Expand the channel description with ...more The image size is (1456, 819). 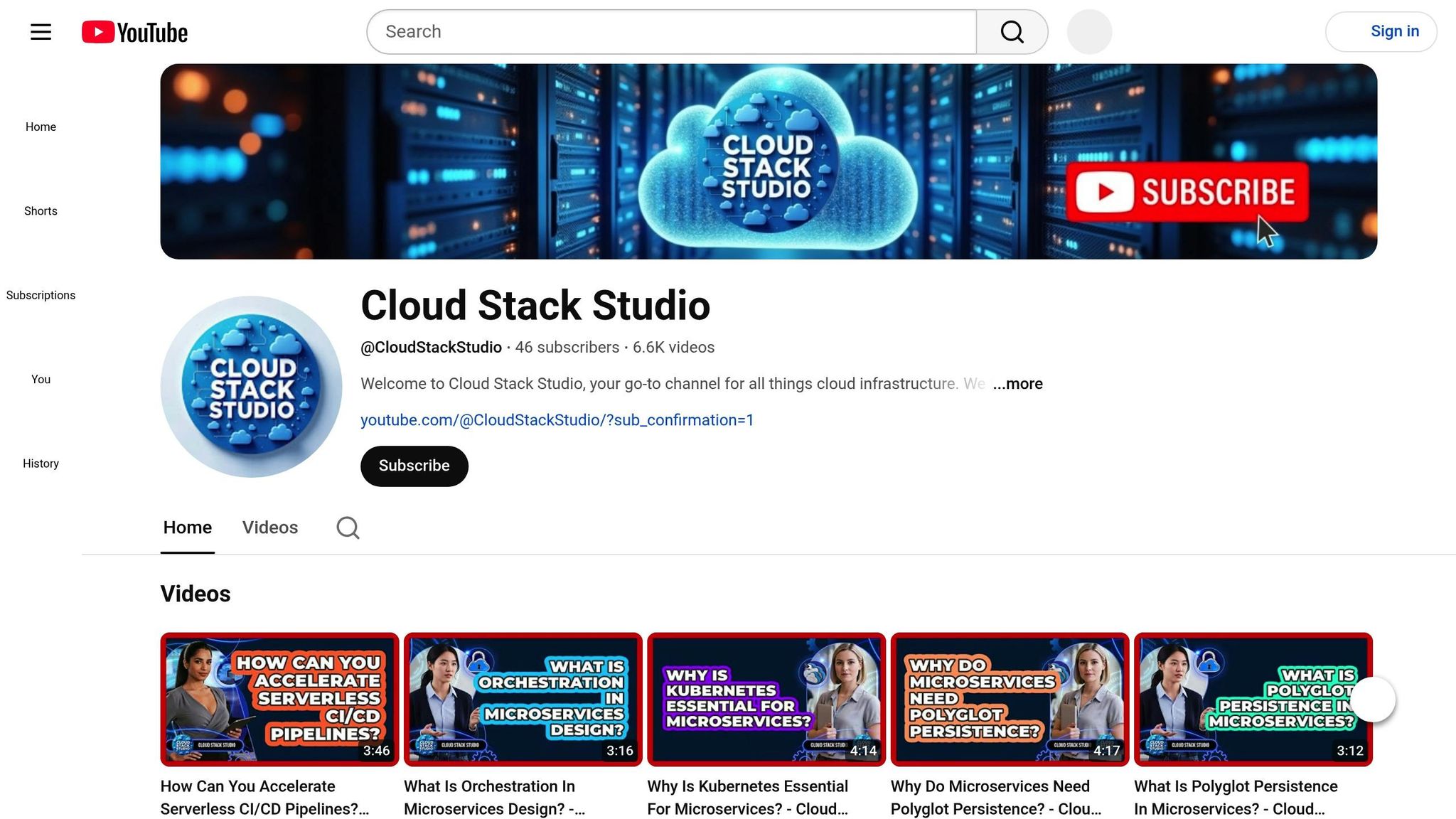point(1018,384)
